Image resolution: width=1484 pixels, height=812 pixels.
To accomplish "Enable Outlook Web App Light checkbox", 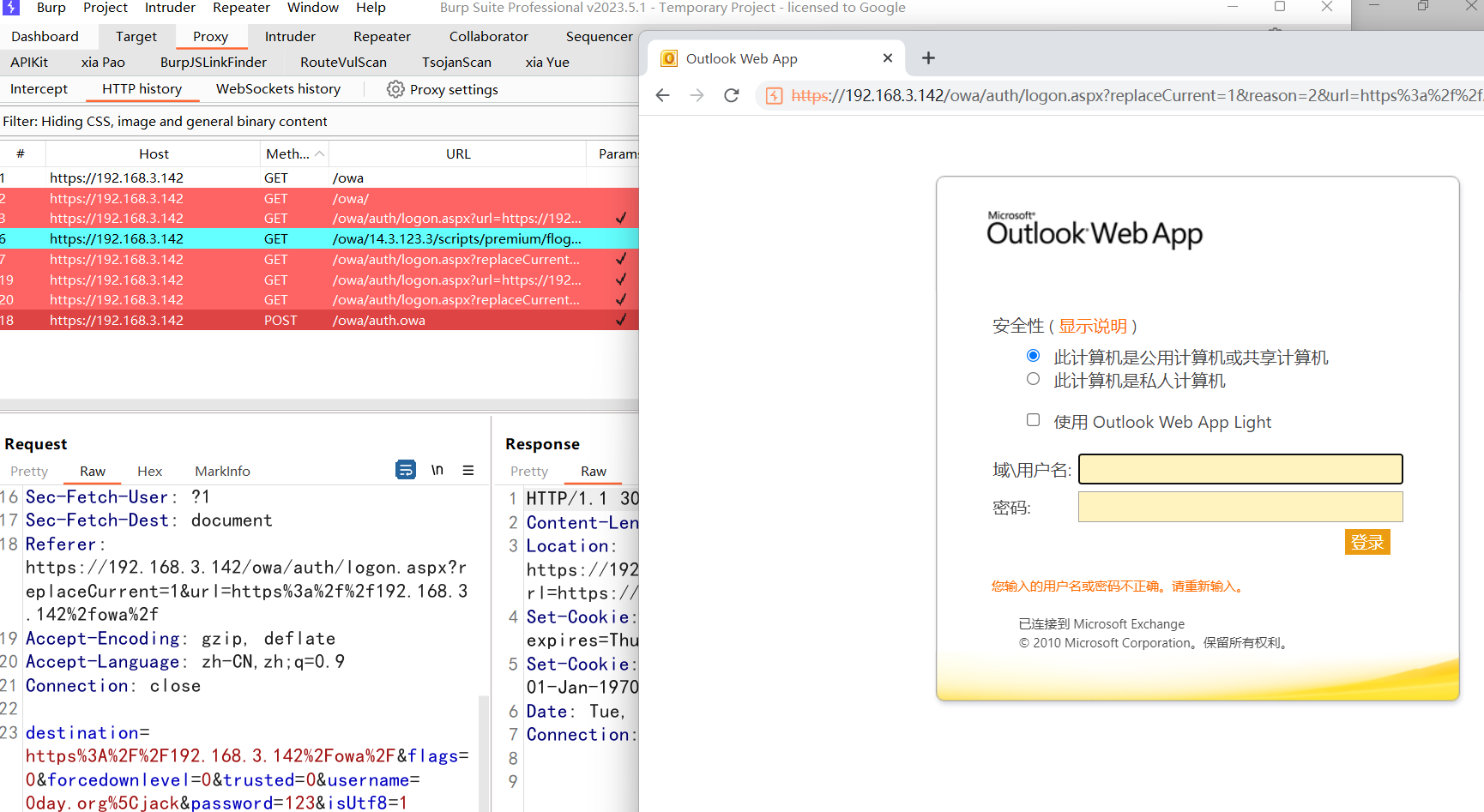I will click(1033, 420).
